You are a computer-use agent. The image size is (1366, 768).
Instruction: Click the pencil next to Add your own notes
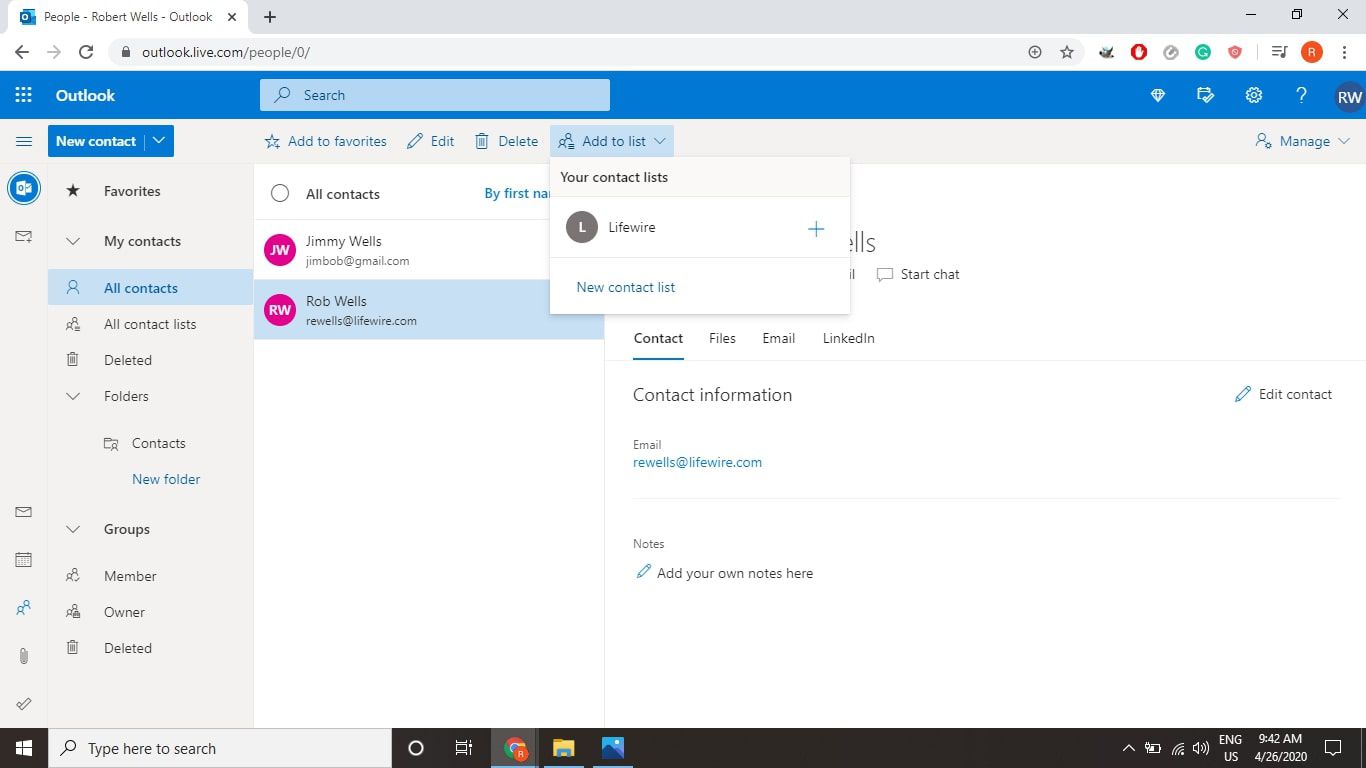point(644,572)
